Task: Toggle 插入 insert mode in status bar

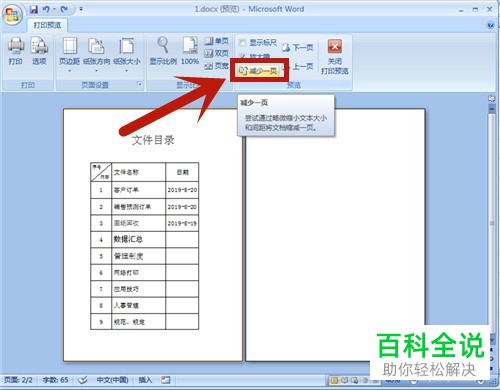Action: click(145, 380)
